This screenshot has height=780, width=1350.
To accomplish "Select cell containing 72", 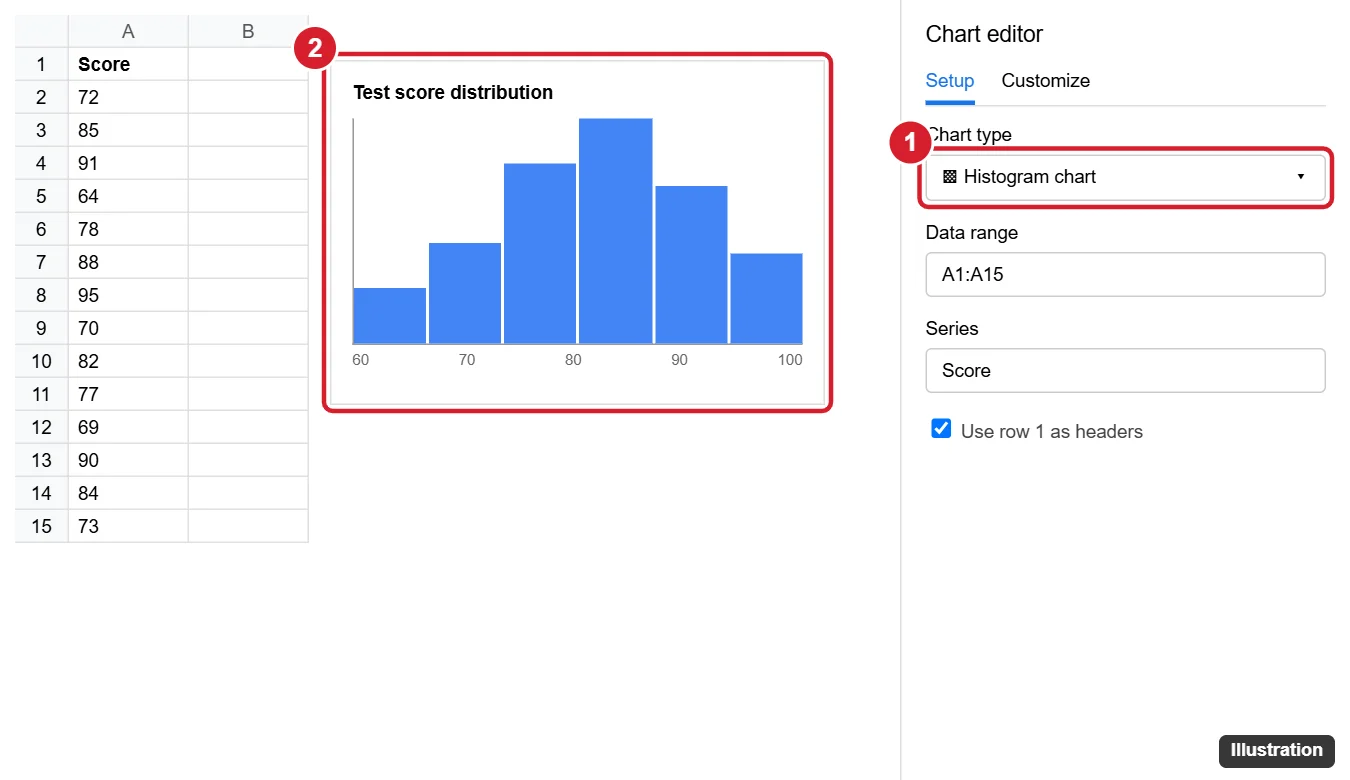I will point(128,97).
